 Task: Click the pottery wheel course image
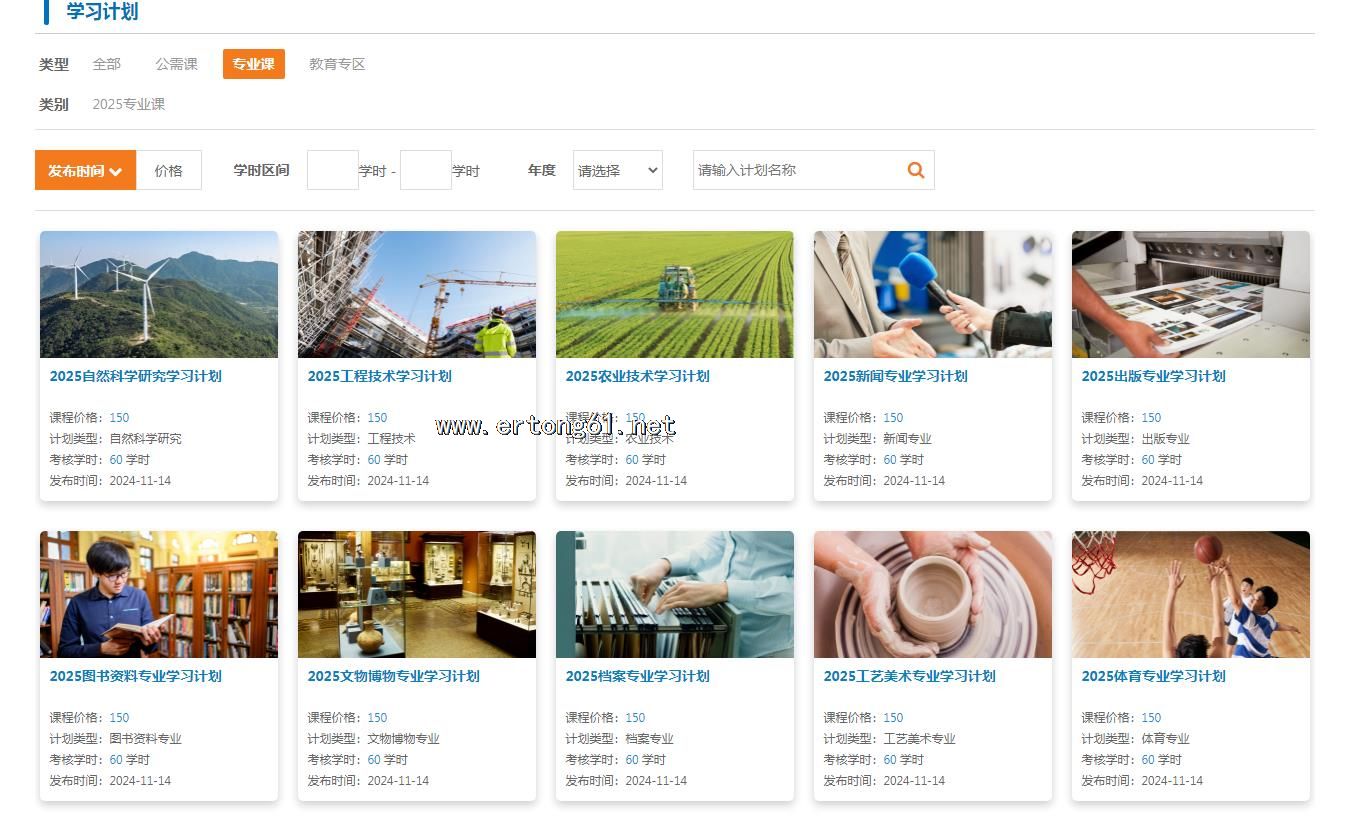click(932, 594)
